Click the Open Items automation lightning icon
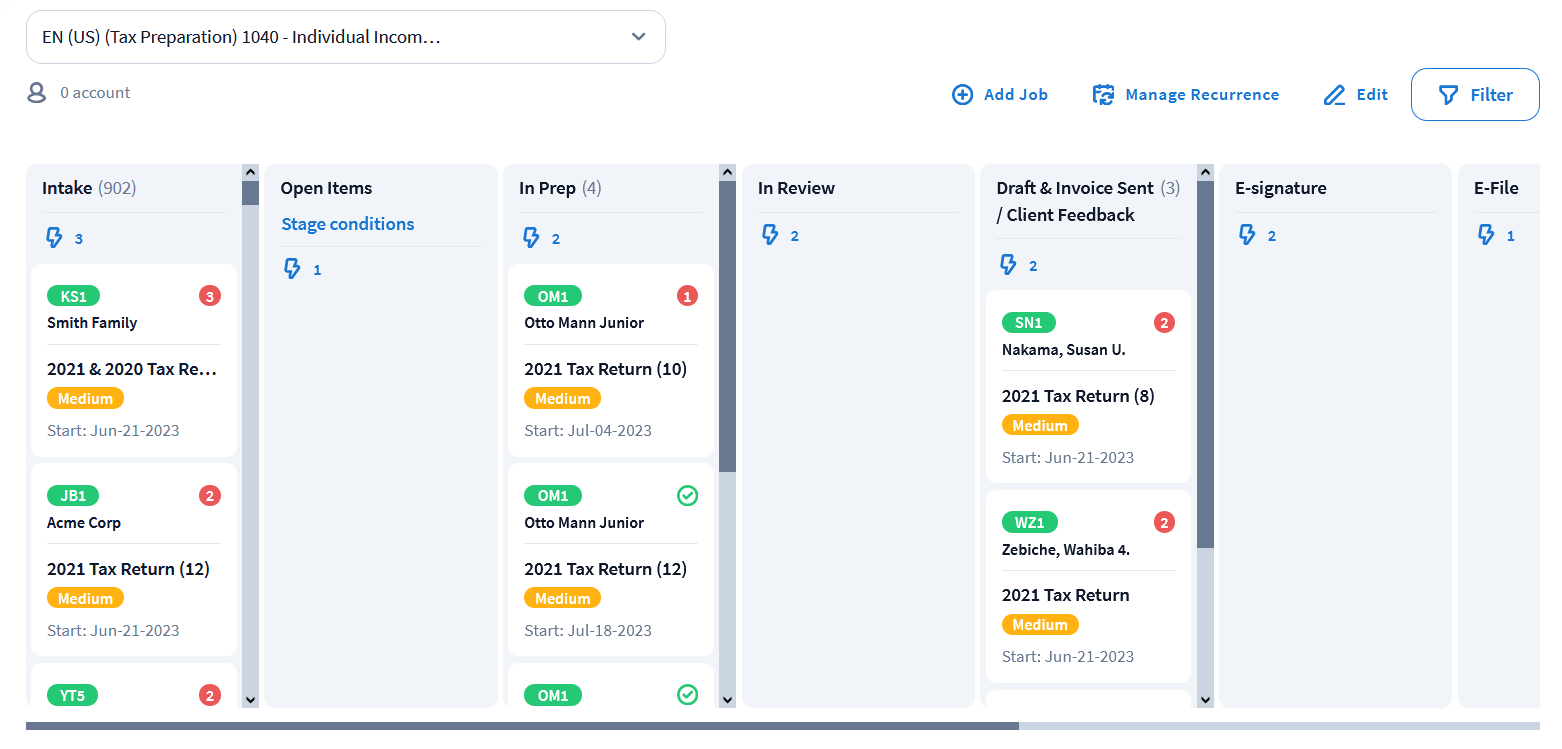The width and height of the screenshot is (1562, 749). 292,269
